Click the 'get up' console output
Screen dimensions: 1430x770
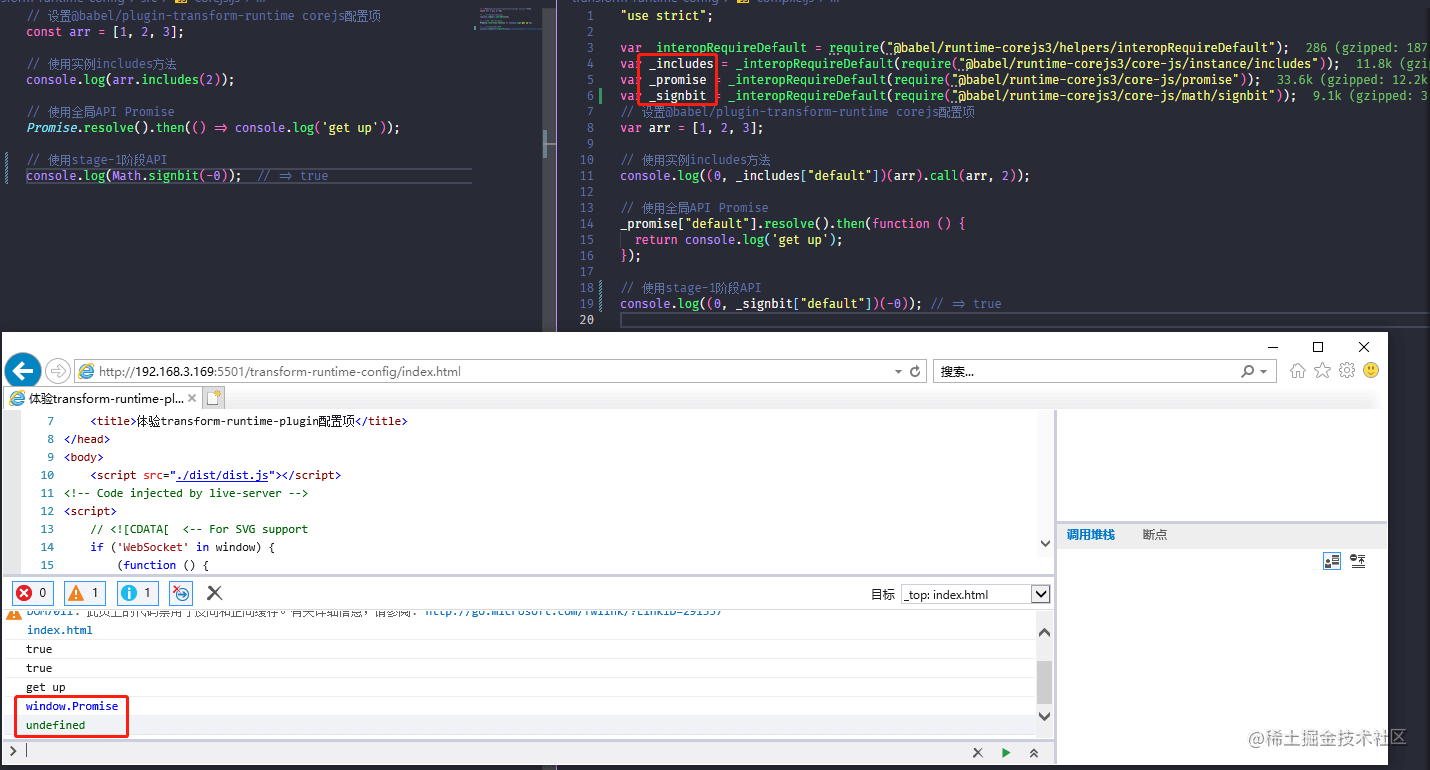(x=46, y=687)
